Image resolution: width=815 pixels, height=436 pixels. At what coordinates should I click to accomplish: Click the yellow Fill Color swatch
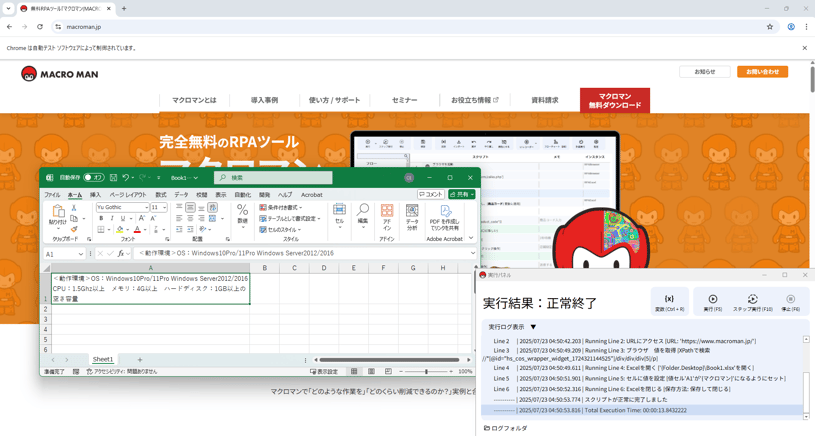[x=120, y=229]
